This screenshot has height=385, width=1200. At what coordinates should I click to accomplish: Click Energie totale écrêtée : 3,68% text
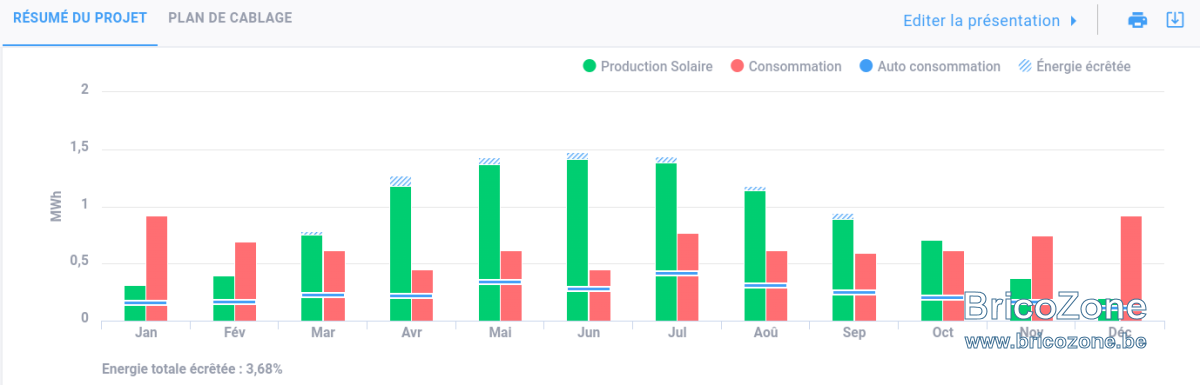pyautogui.click(x=192, y=369)
